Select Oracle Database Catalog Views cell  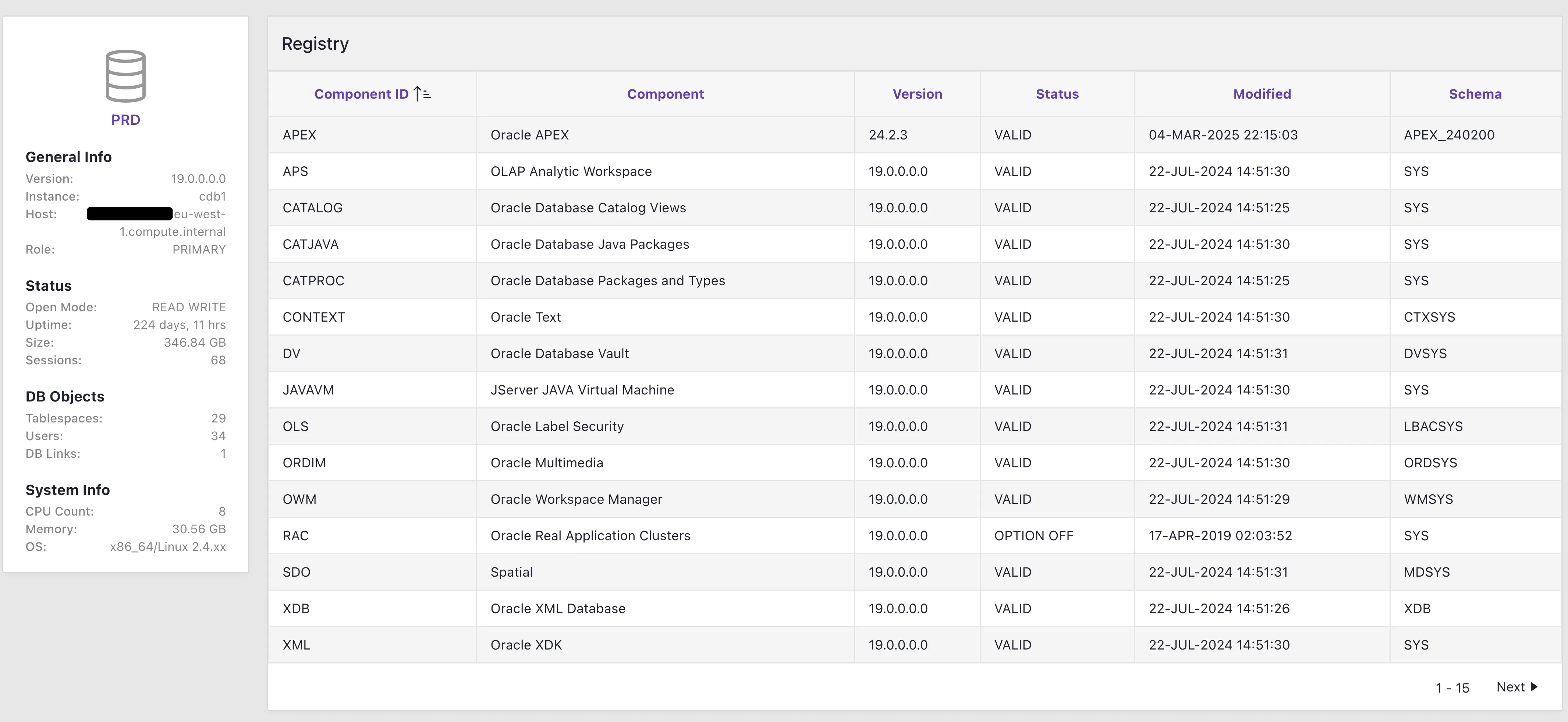665,208
